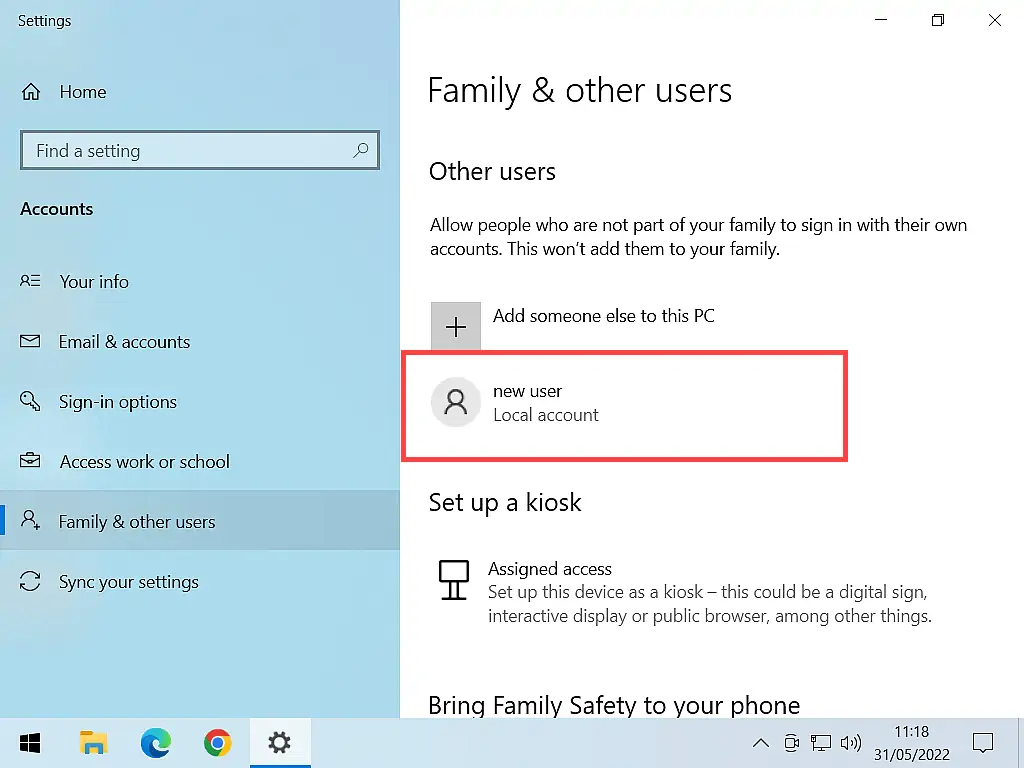This screenshot has width=1024, height=768.
Task: Launch Google Chrome from the taskbar
Action: point(218,743)
